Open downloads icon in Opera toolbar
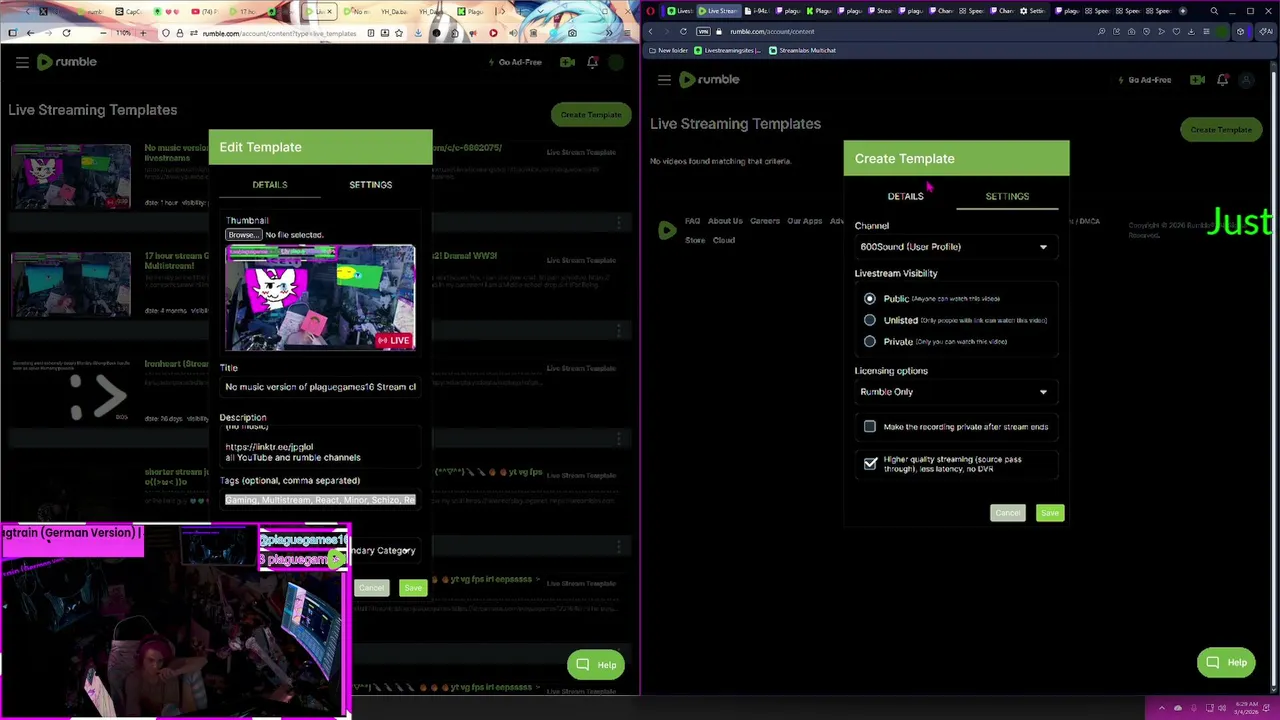Viewport: 1280px width, 720px height. [1191, 31]
